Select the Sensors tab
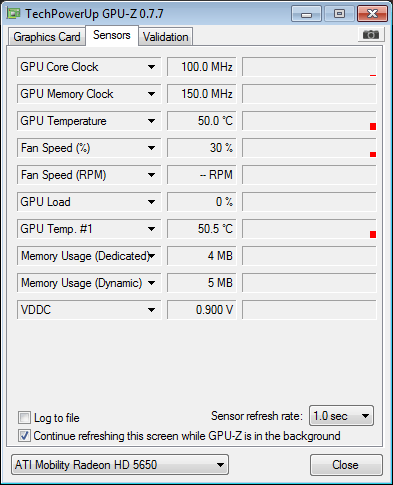The width and height of the screenshot is (393, 485). 112,35
